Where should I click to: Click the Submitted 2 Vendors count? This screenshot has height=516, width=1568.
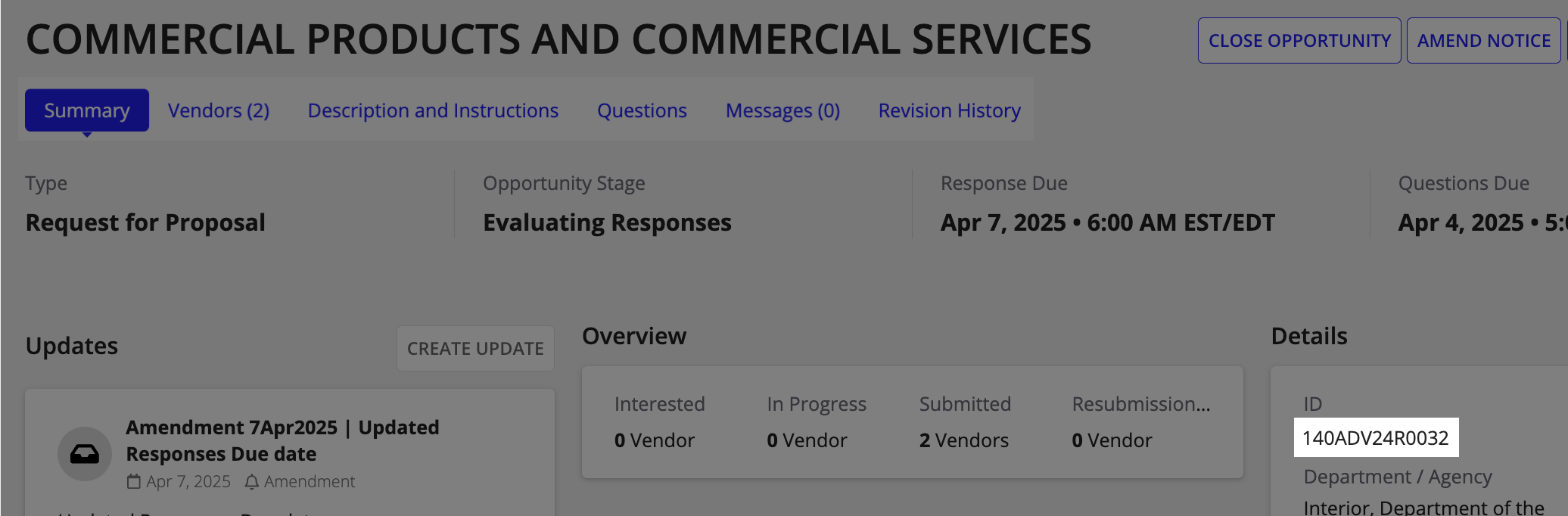pos(964,440)
